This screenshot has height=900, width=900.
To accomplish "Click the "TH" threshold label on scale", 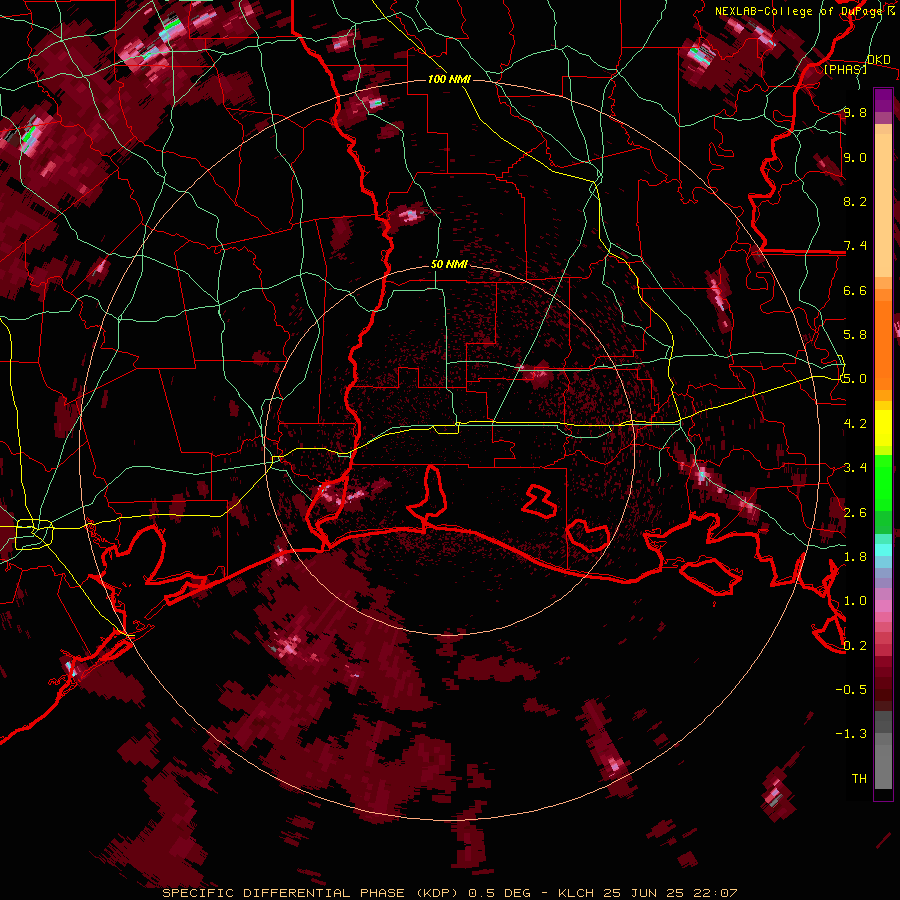I will 859,779.
